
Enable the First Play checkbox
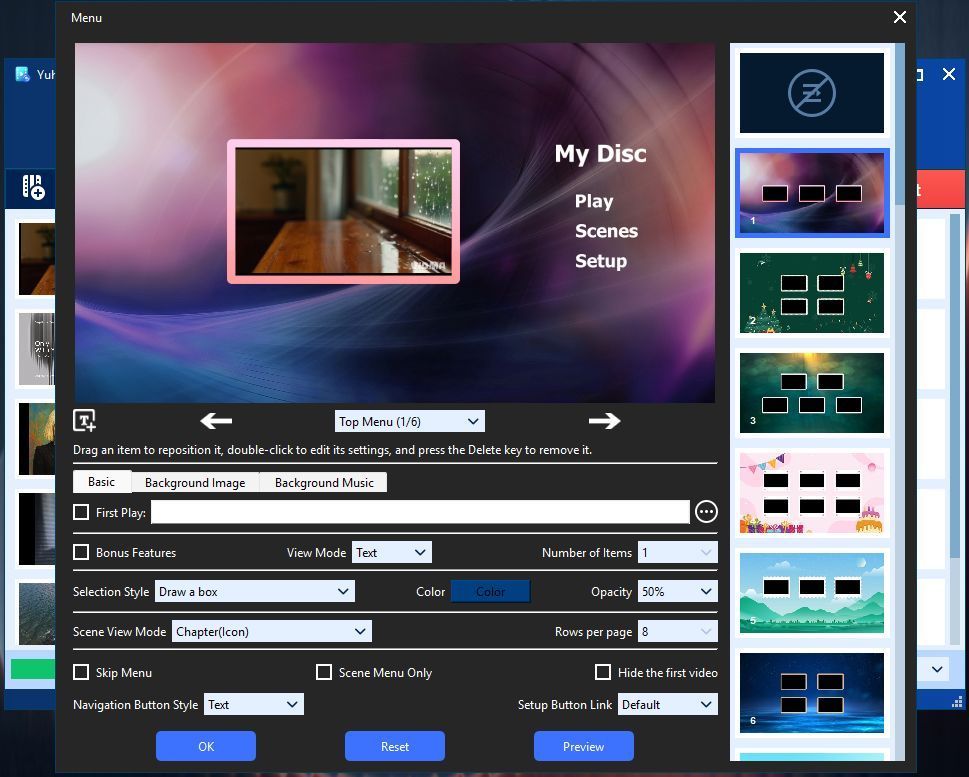[81, 512]
